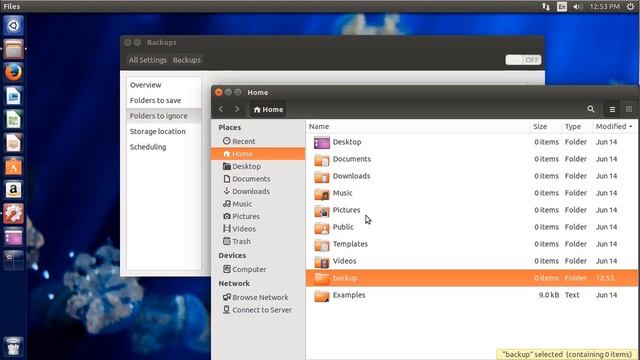Viewport: 640px width, 360px height.
Task: Click Browse Network in sidebar
Action: pos(258,298)
